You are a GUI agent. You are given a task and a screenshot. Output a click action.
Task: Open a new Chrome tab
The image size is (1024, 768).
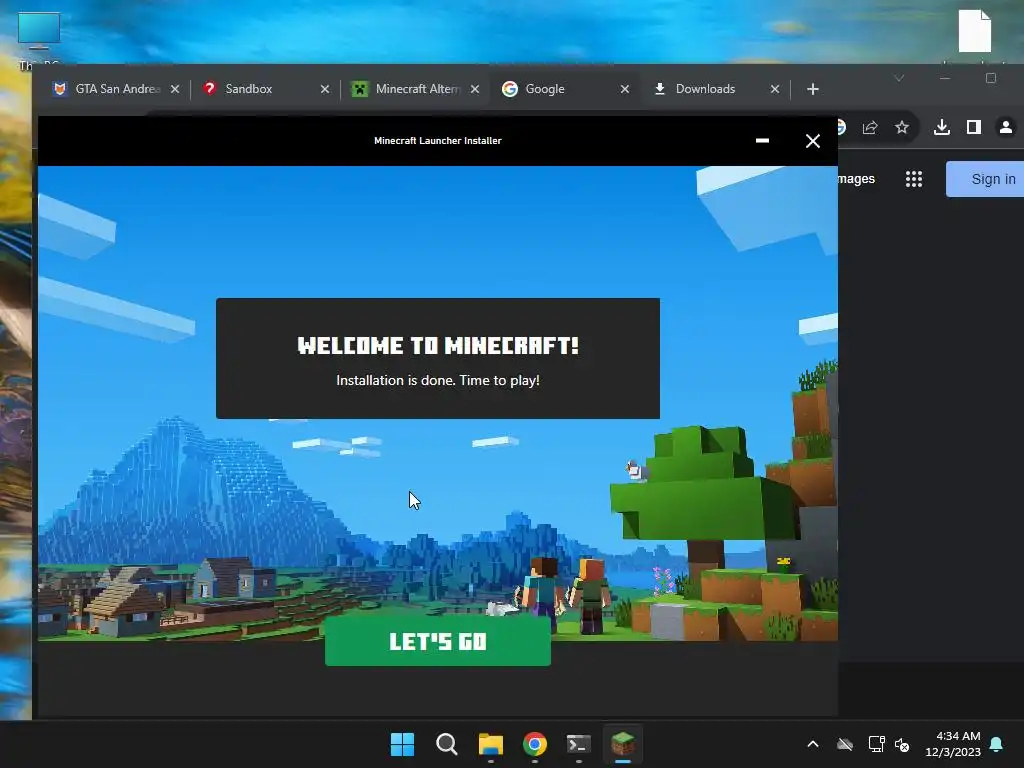(812, 89)
